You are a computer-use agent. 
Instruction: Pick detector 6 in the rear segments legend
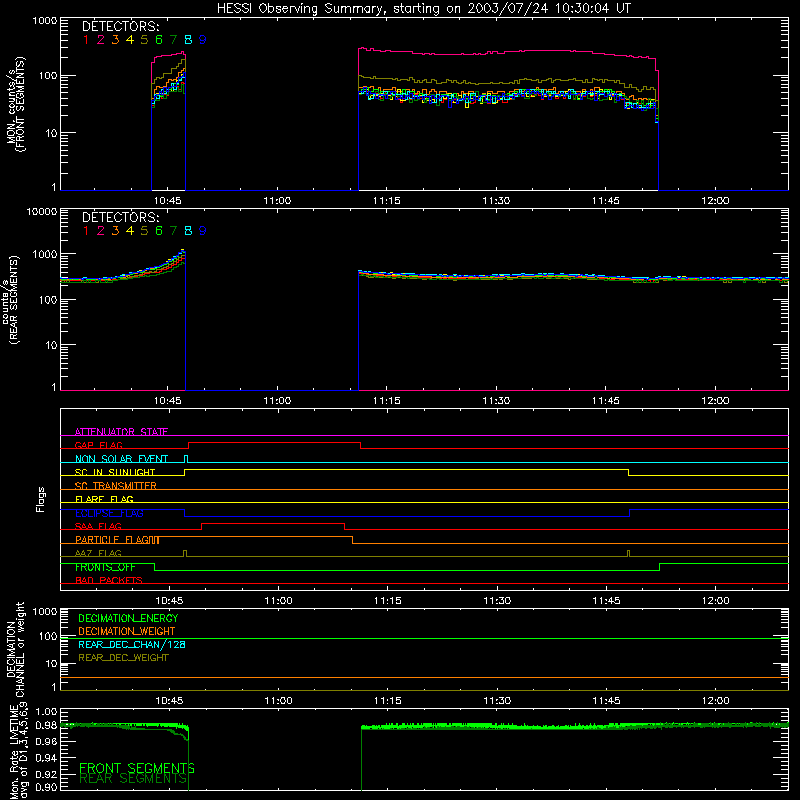pyautogui.click(x=159, y=231)
